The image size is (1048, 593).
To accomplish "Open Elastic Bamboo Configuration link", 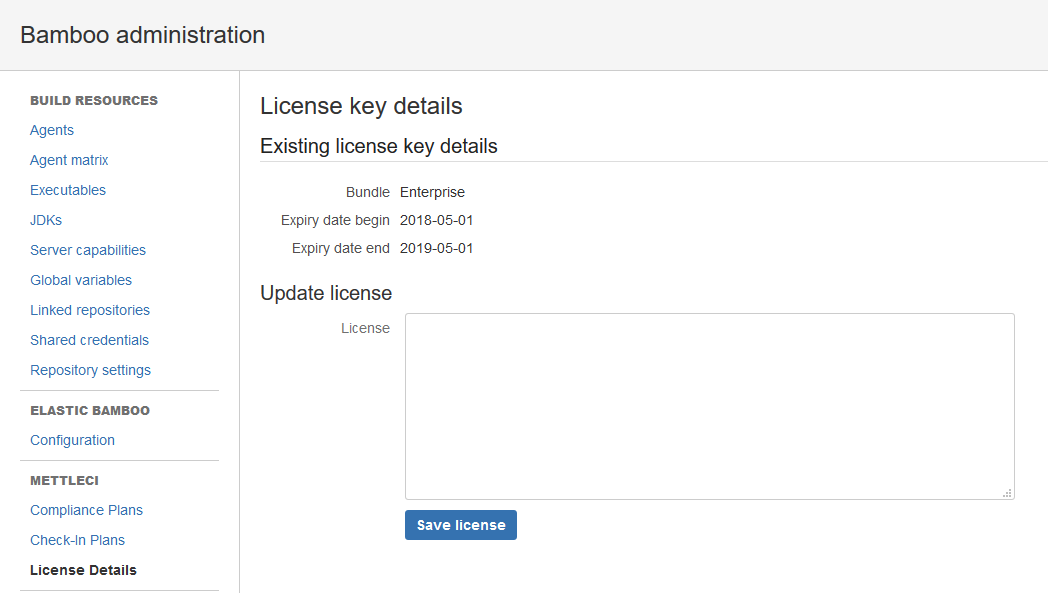I will coord(72,440).
